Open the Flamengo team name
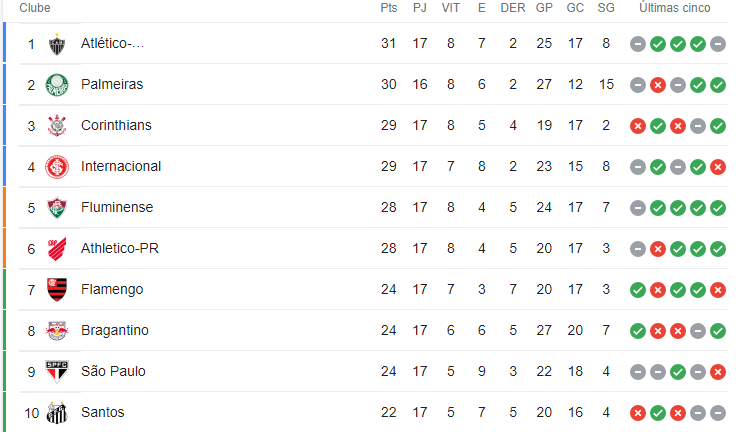 click(112, 289)
